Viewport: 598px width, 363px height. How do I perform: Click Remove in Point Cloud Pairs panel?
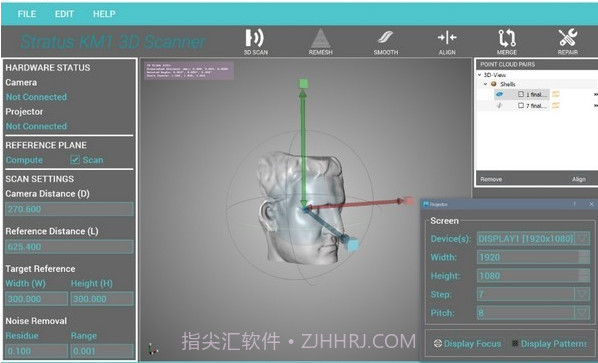pyautogui.click(x=491, y=179)
